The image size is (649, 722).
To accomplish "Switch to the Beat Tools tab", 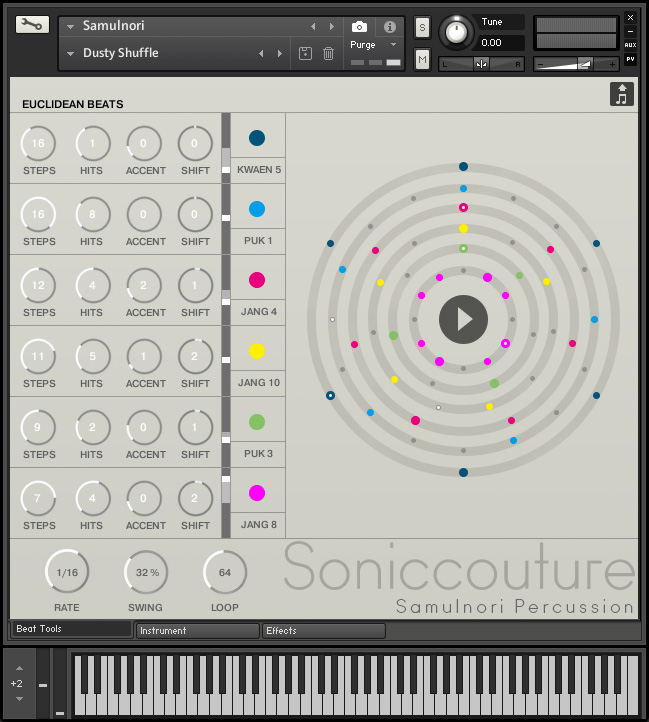I will click(70, 629).
